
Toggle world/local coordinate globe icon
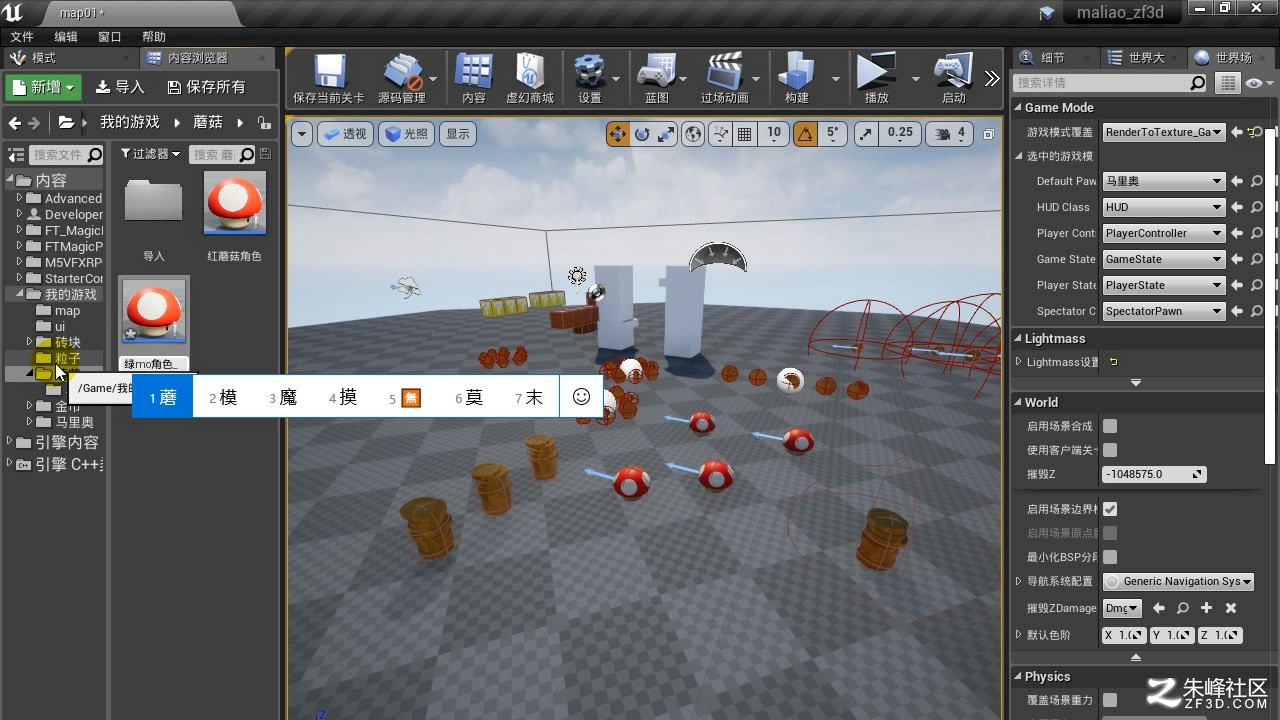point(693,134)
